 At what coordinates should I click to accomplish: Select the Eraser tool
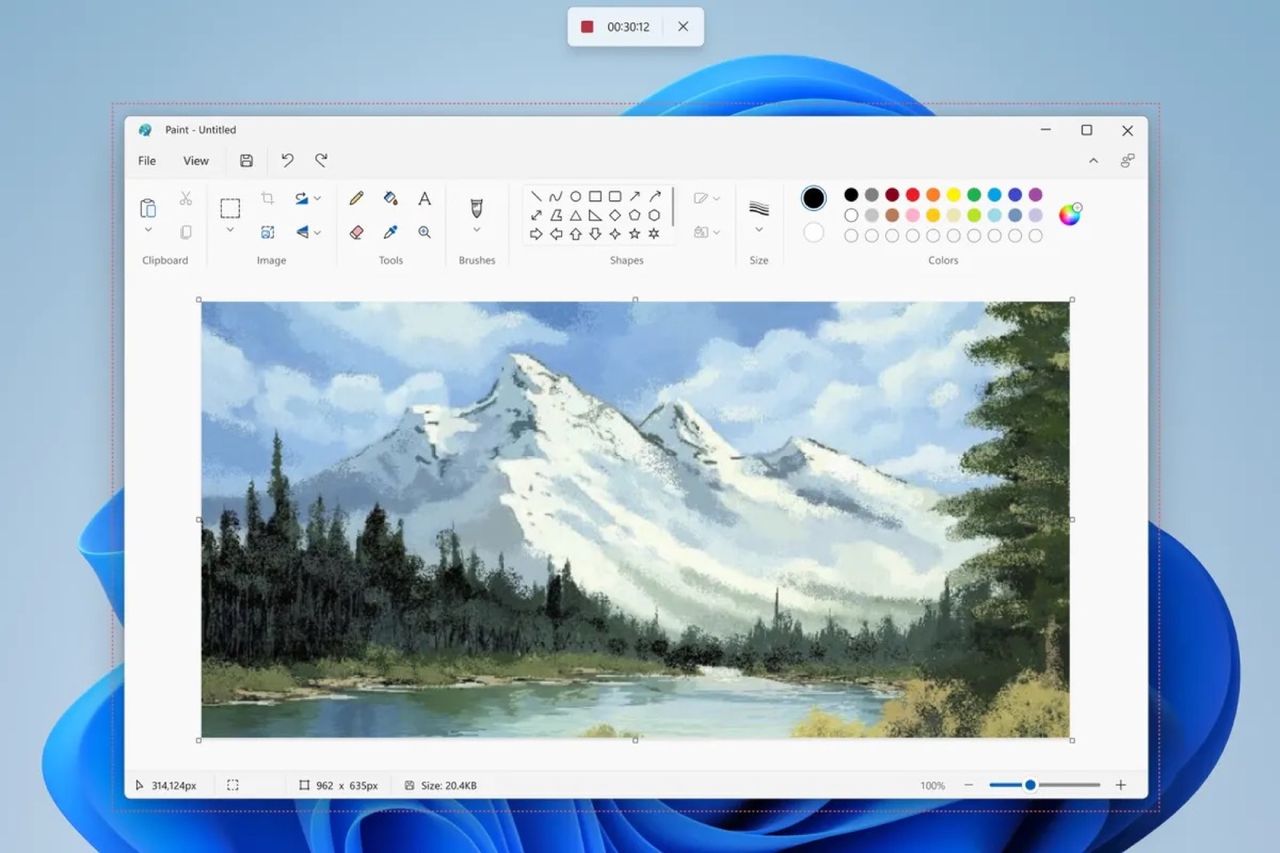pos(357,232)
